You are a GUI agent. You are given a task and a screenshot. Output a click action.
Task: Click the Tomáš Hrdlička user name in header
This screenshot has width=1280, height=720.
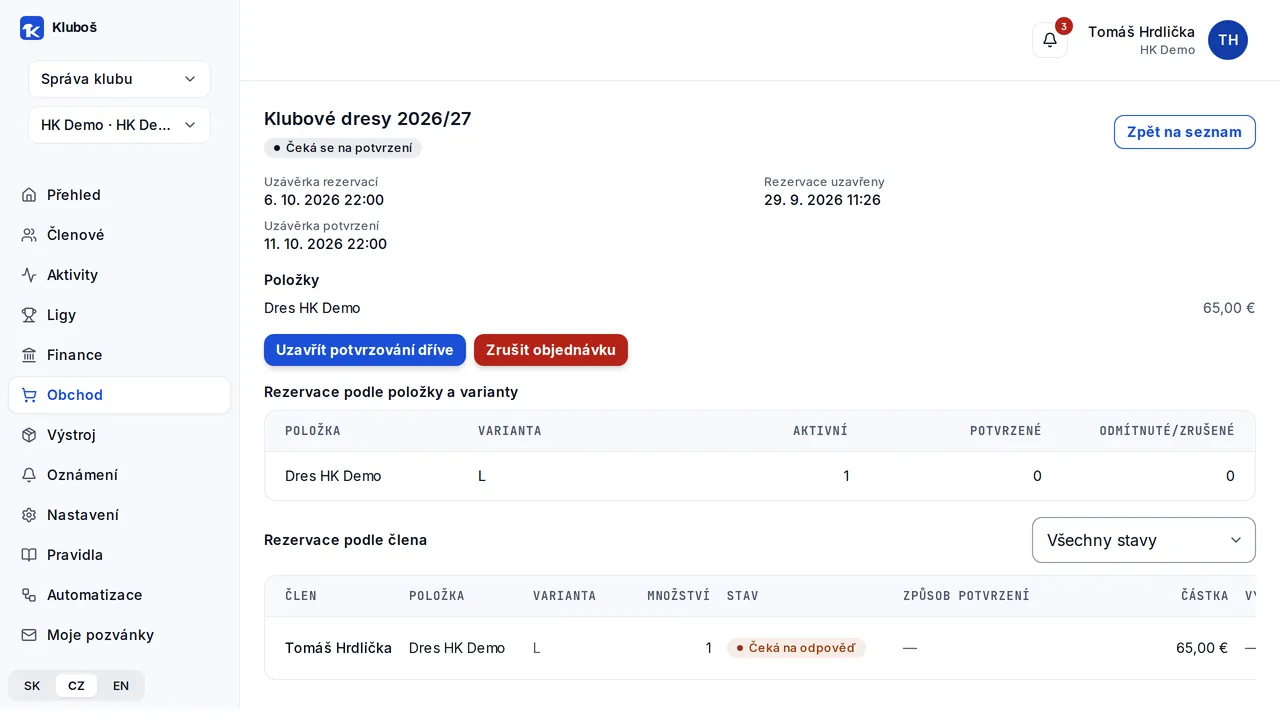pyautogui.click(x=1141, y=31)
